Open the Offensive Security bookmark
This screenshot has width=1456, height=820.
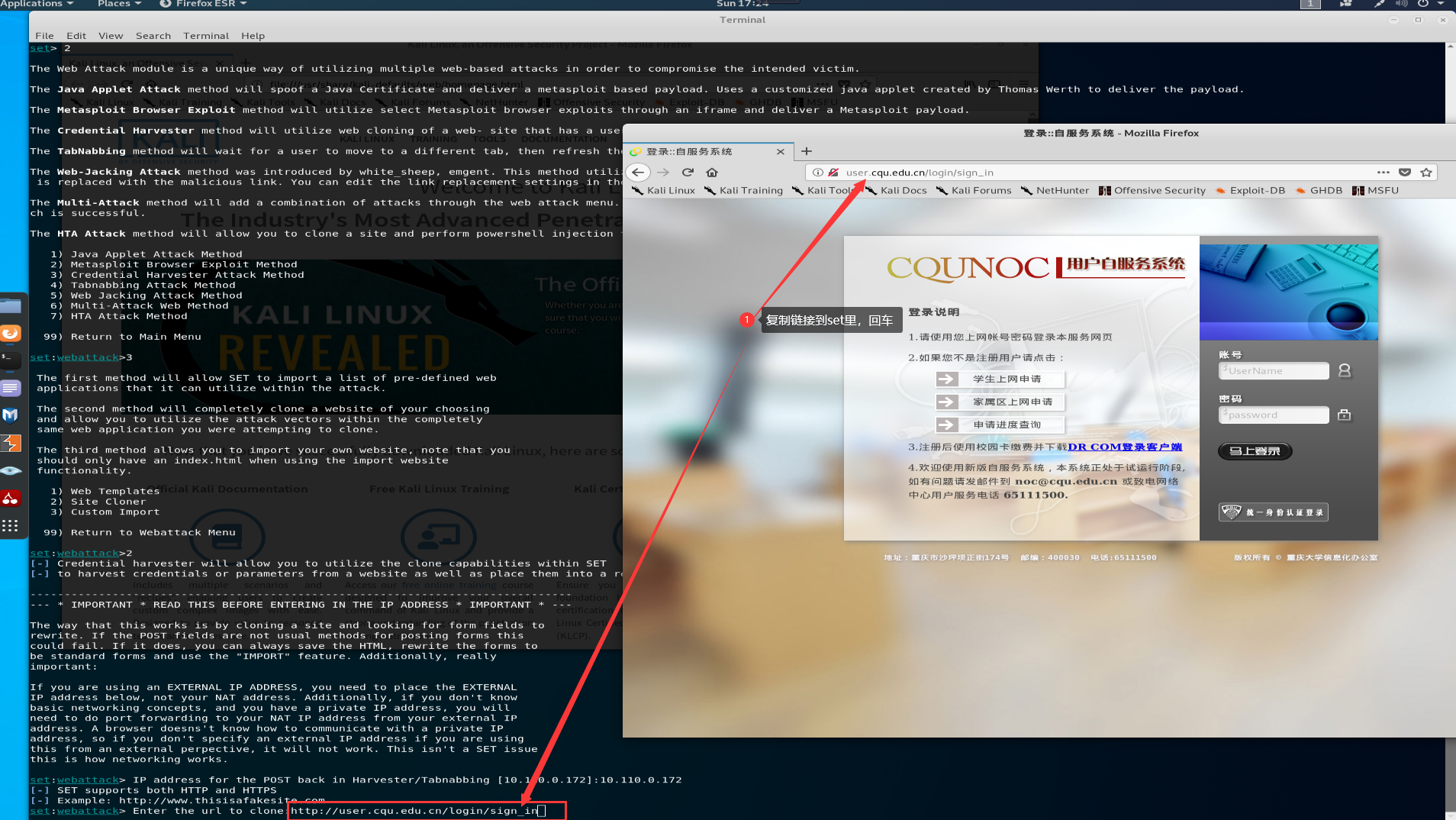[1152, 190]
